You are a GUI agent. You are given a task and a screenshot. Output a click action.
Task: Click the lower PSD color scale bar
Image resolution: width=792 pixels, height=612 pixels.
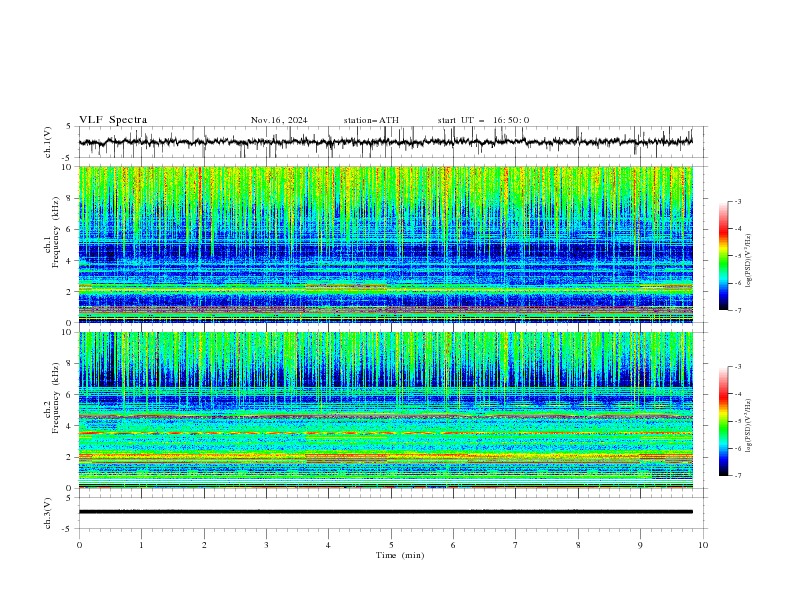tap(723, 421)
